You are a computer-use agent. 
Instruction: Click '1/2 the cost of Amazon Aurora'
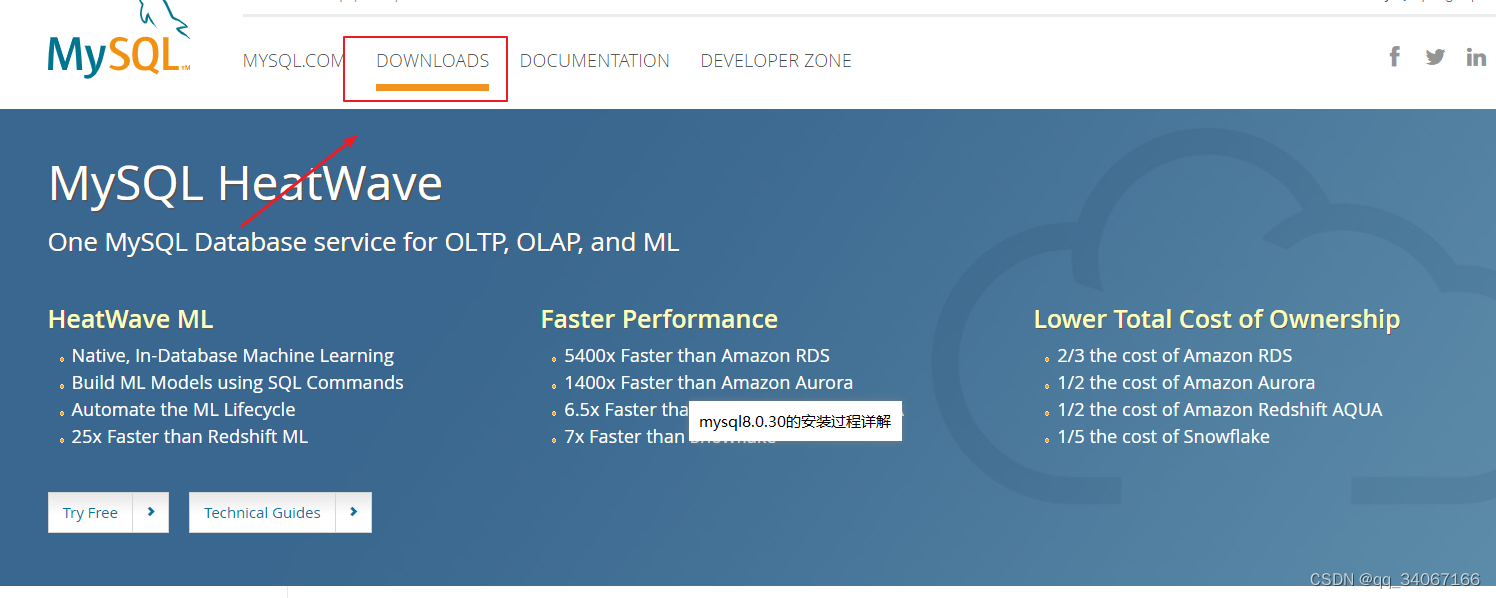pos(1186,383)
